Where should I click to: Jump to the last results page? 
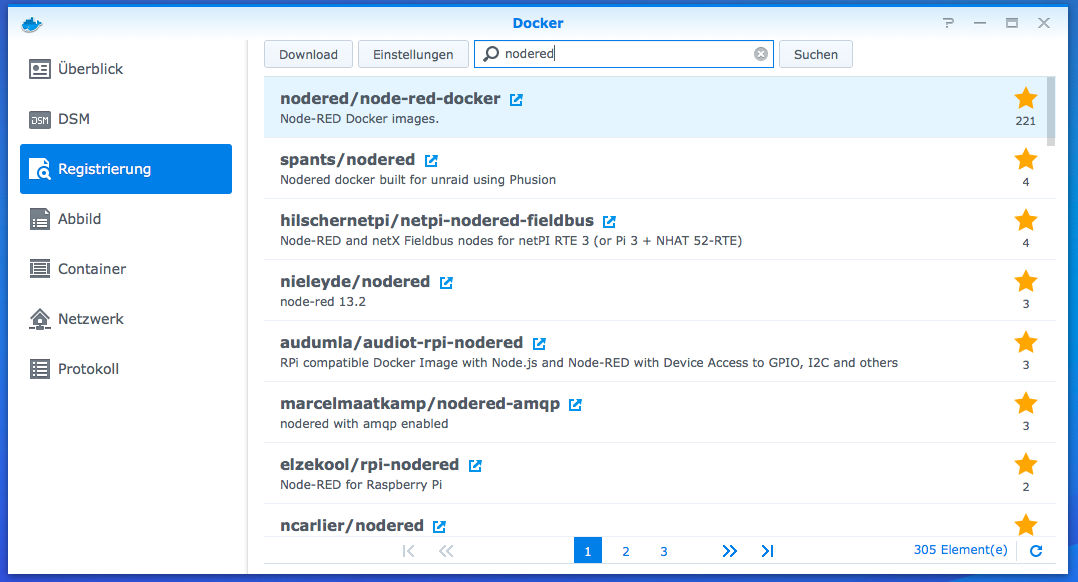click(x=767, y=551)
